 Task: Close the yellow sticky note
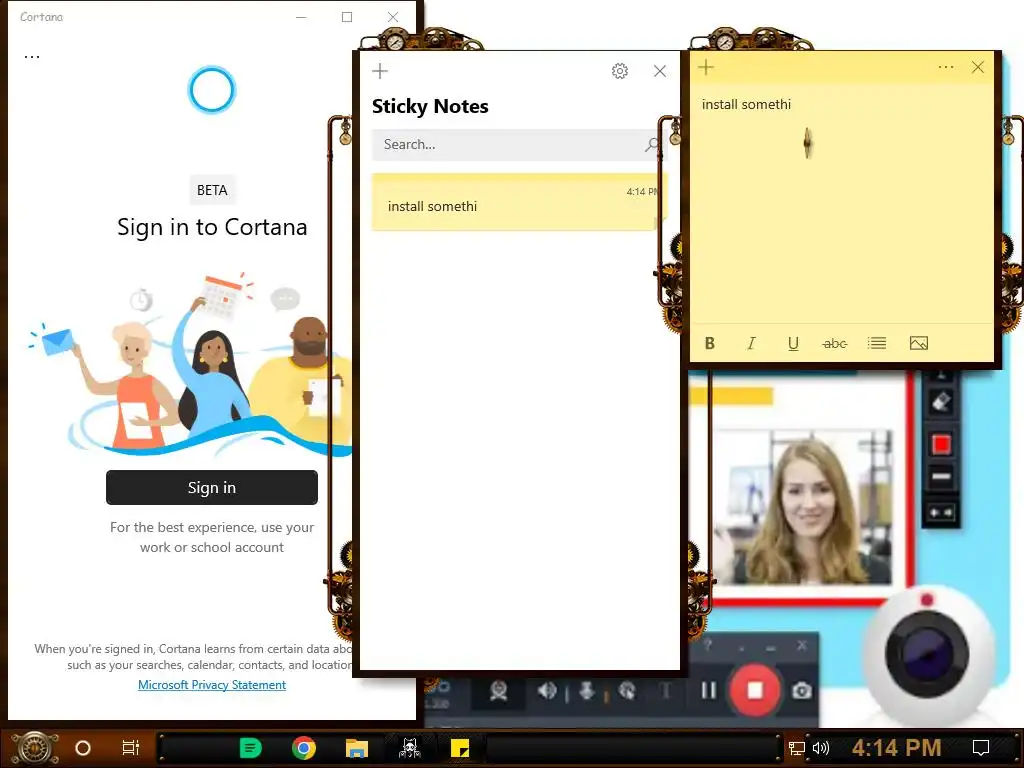[x=978, y=67]
